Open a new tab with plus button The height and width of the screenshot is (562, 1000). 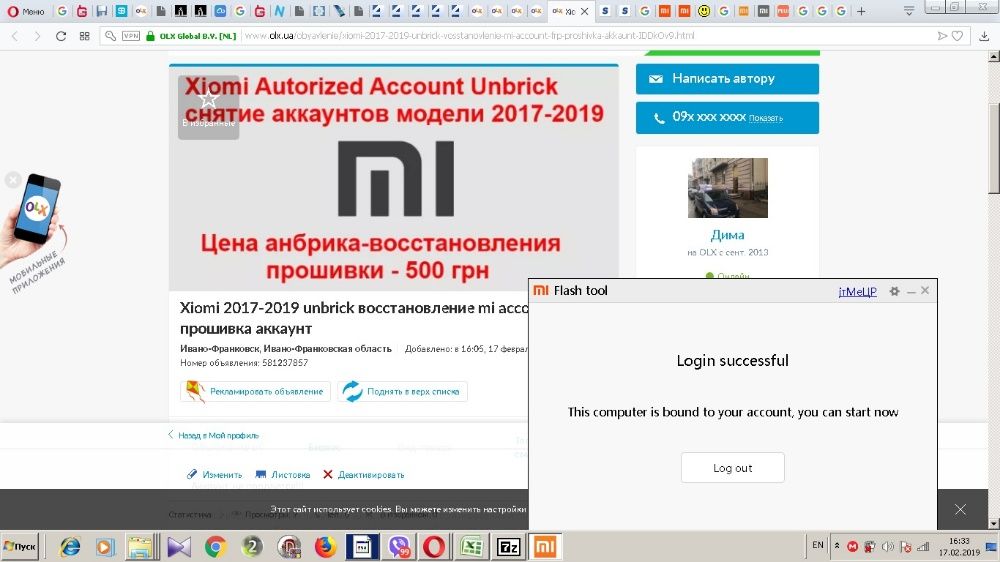861,11
